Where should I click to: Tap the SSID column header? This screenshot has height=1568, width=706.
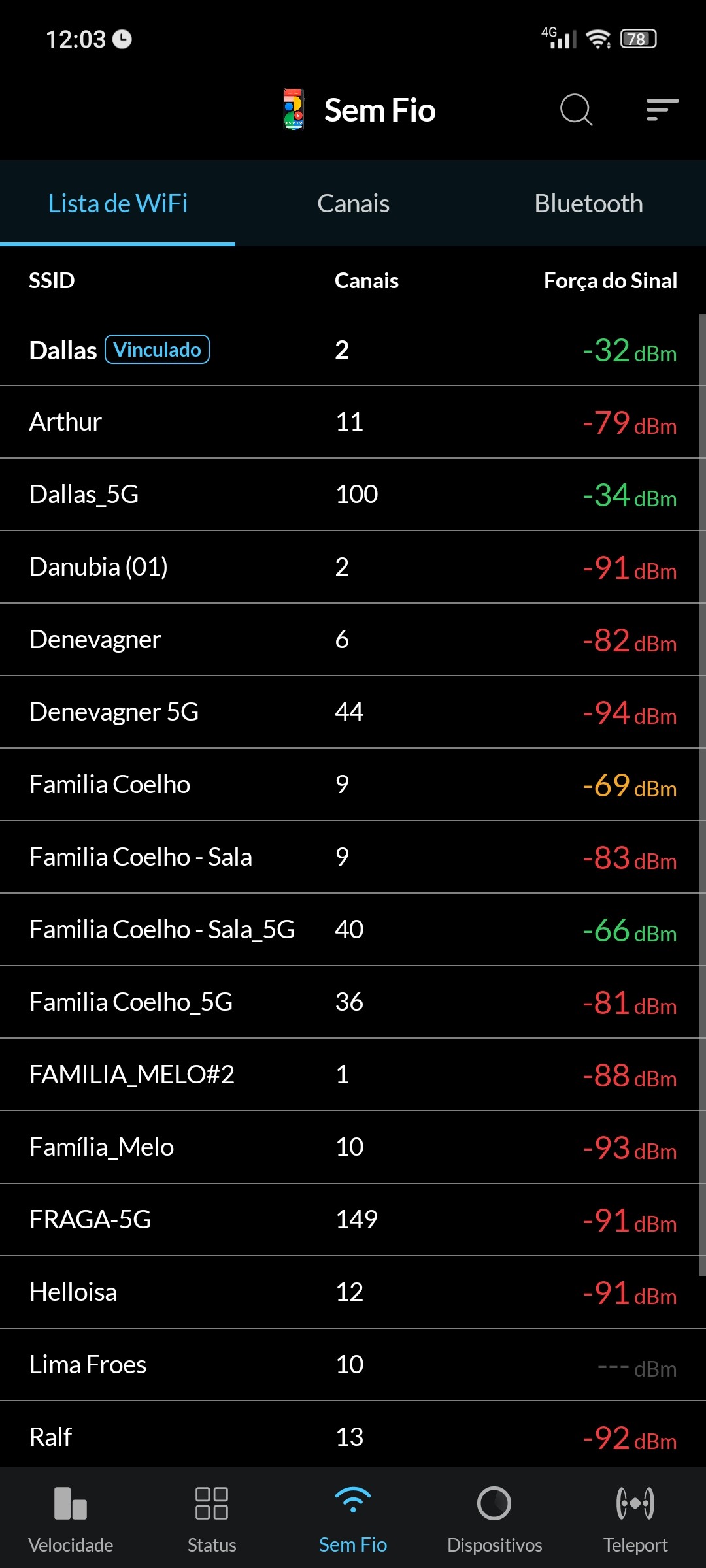coord(52,281)
